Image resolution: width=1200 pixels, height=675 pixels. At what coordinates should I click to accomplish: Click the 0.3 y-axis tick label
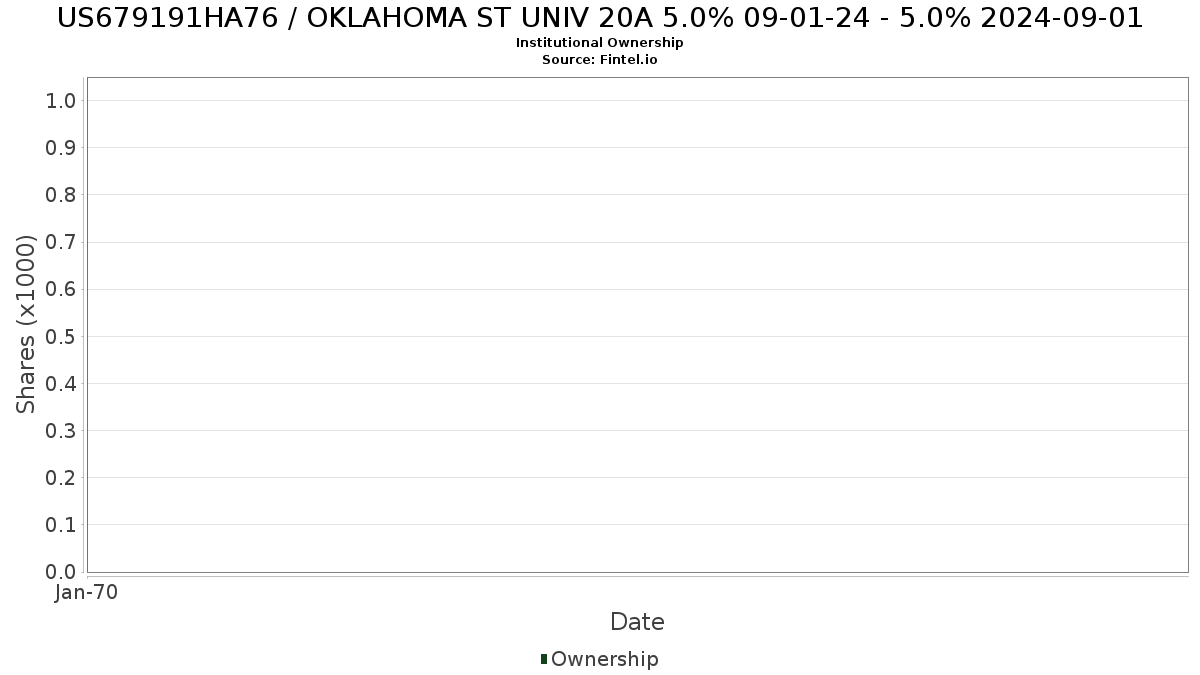61,430
